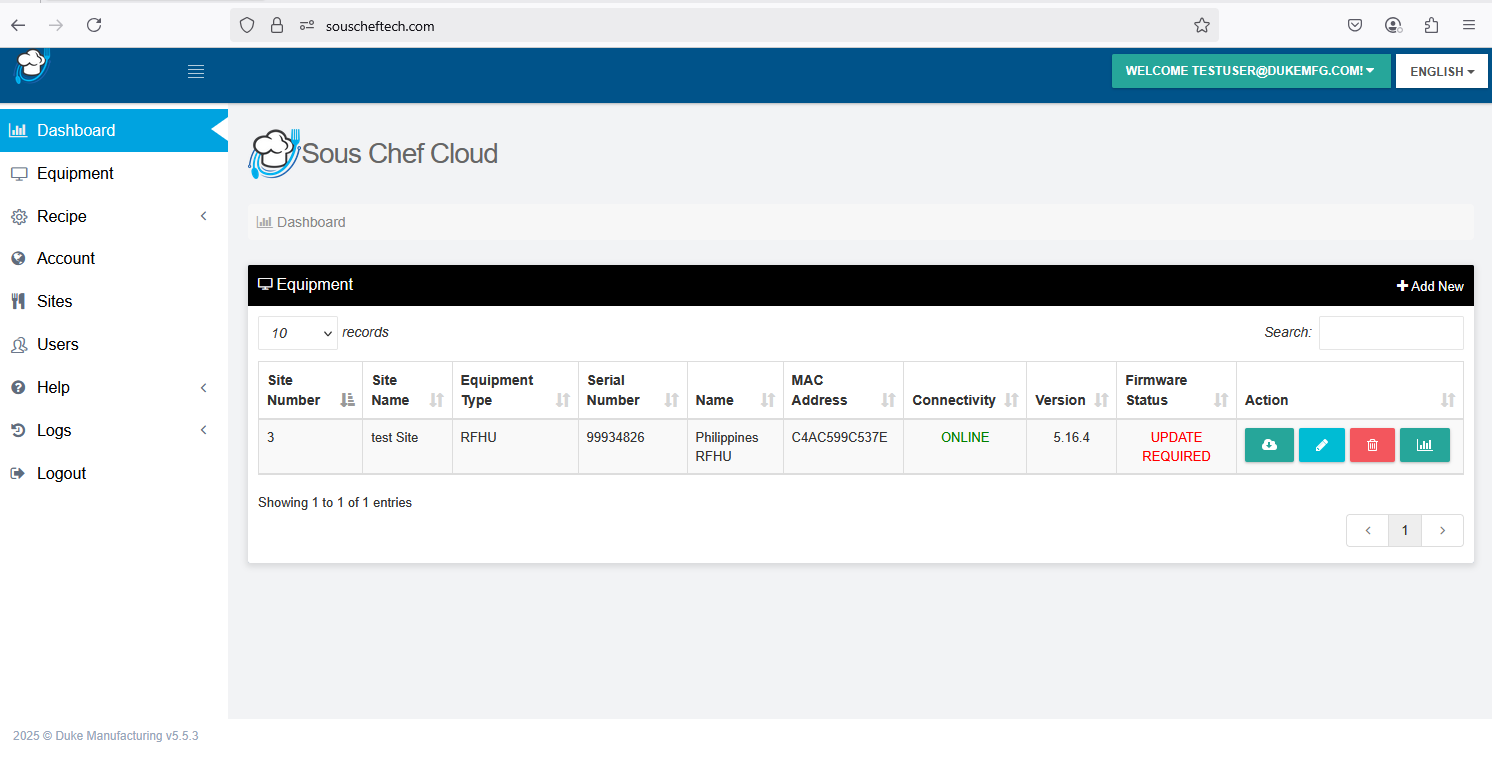Screen dimensions: 1492x760
Task: Click the padlock site security icon
Action: pyautogui.click(x=277, y=26)
